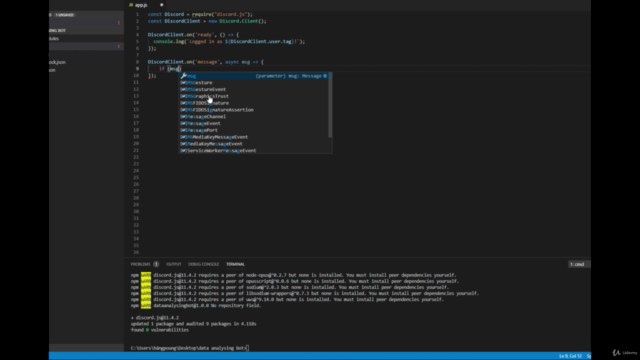Select the msg parameter suggestion
The width and height of the screenshot is (640, 360).
(x=254, y=76)
